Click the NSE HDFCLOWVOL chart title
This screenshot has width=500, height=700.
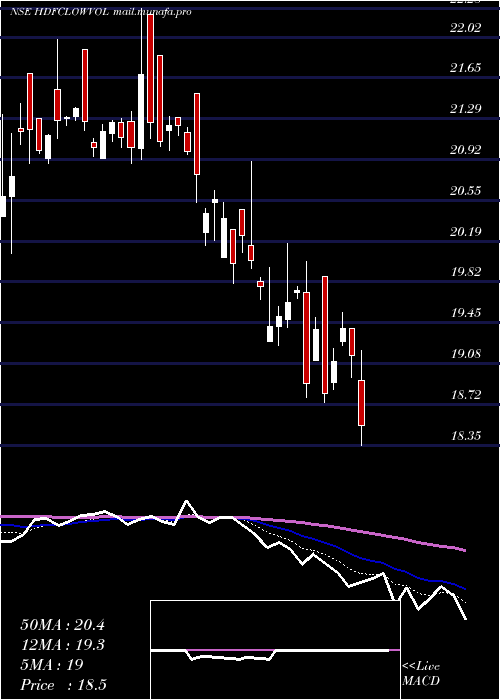(x=100, y=12)
